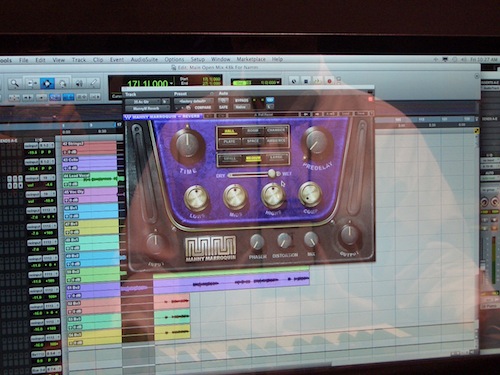Select the Scrubber speaker tool

coord(79,83)
